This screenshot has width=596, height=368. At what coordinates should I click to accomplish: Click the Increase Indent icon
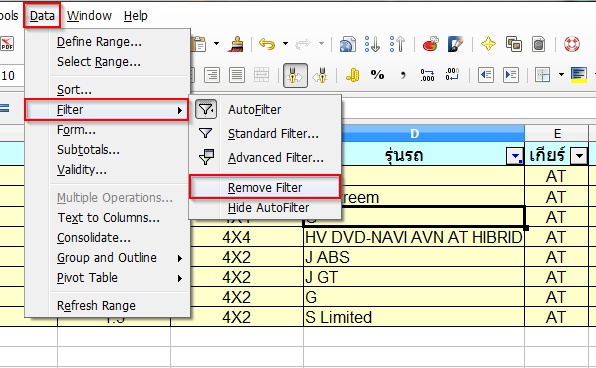click(x=511, y=75)
